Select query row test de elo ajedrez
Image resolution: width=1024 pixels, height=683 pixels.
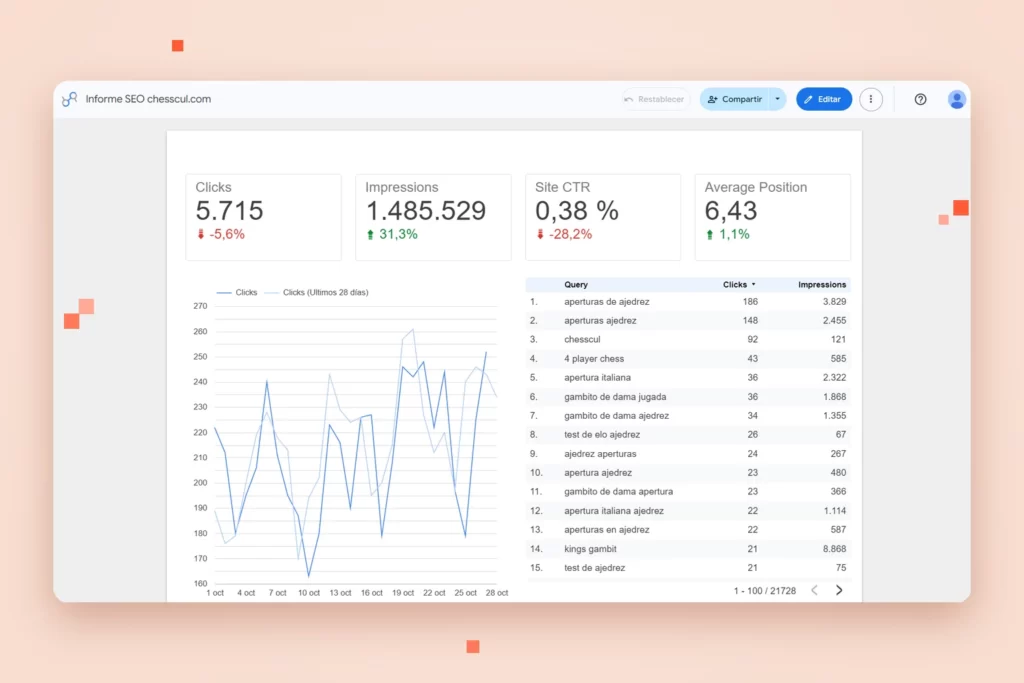click(x=688, y=435)
